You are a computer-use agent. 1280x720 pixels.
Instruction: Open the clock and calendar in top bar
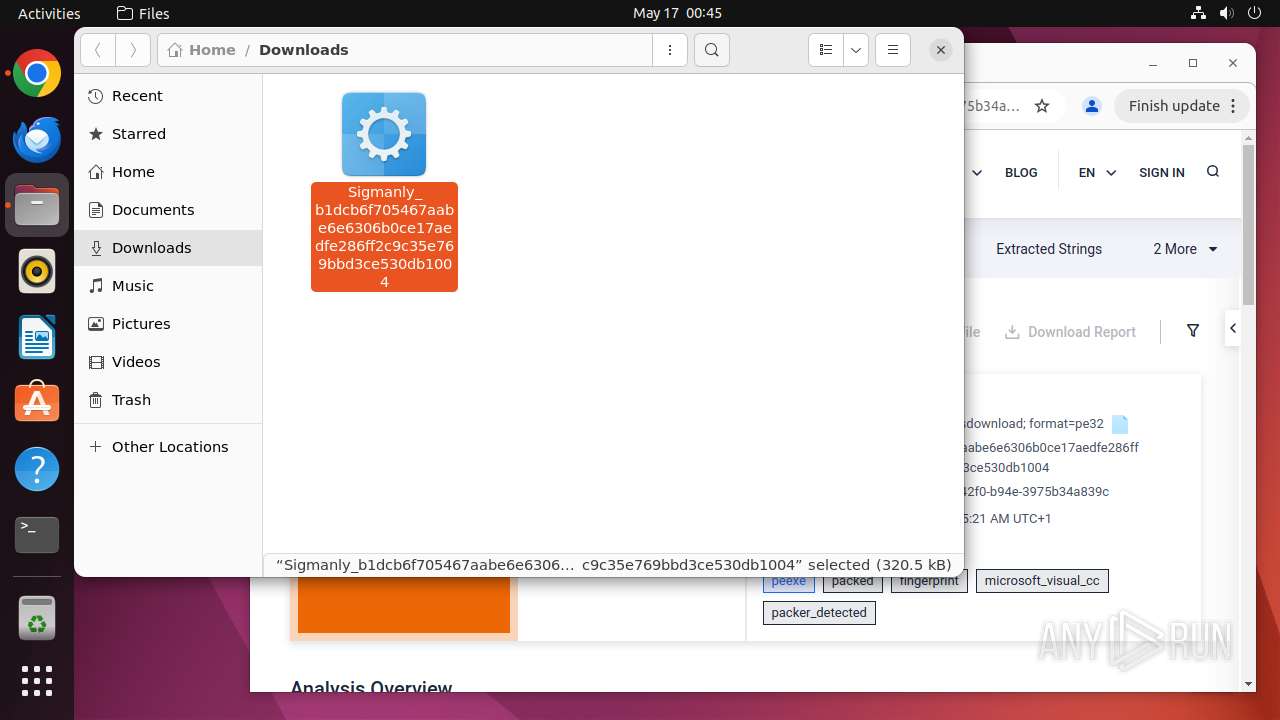(x=677, y=13)
